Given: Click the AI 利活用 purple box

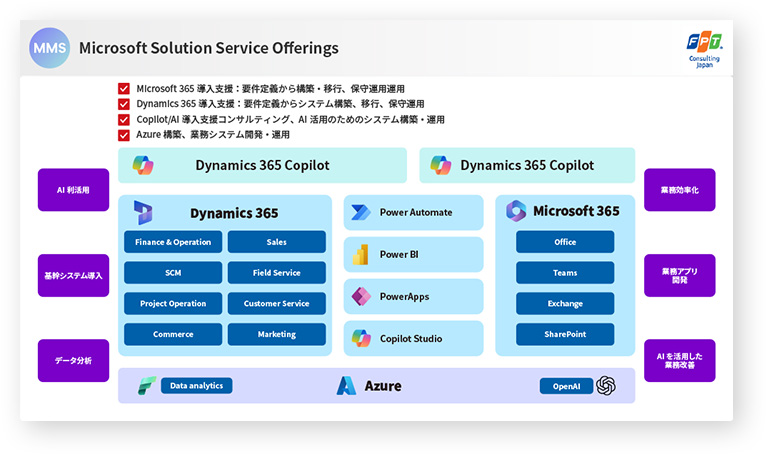Looking at the screenshot, I should coord(73,190).
